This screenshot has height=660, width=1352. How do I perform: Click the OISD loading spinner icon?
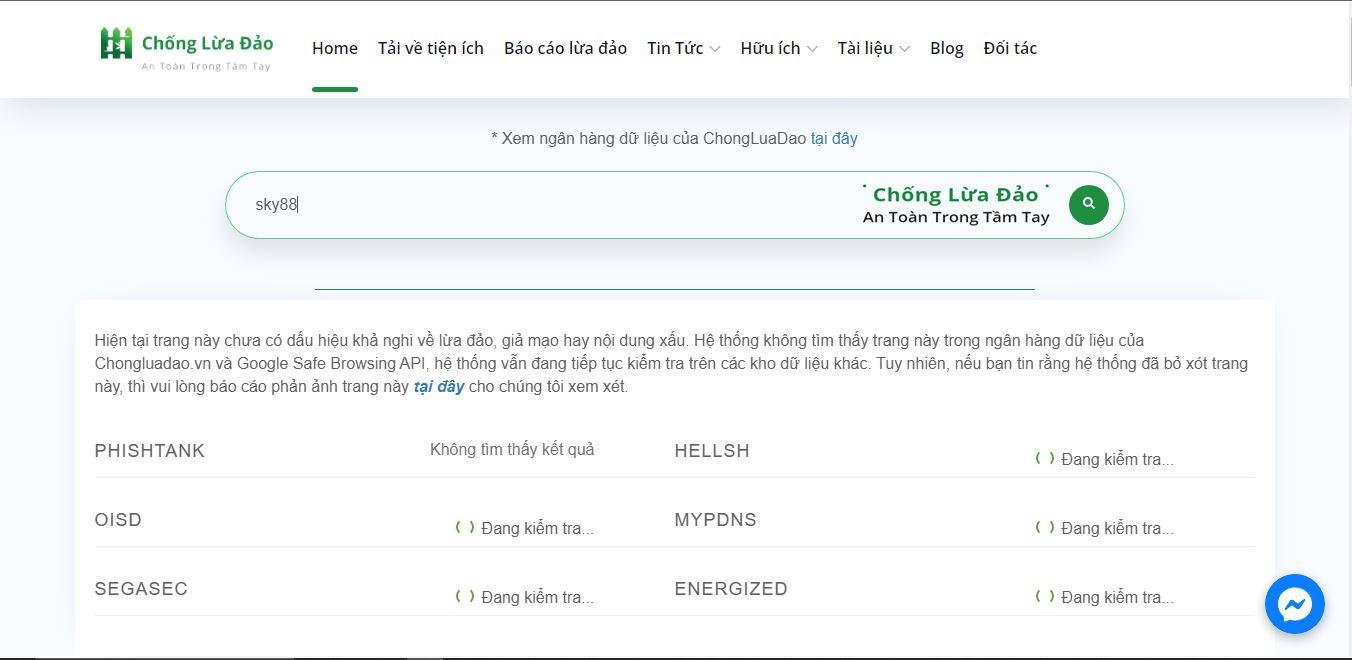465,528
